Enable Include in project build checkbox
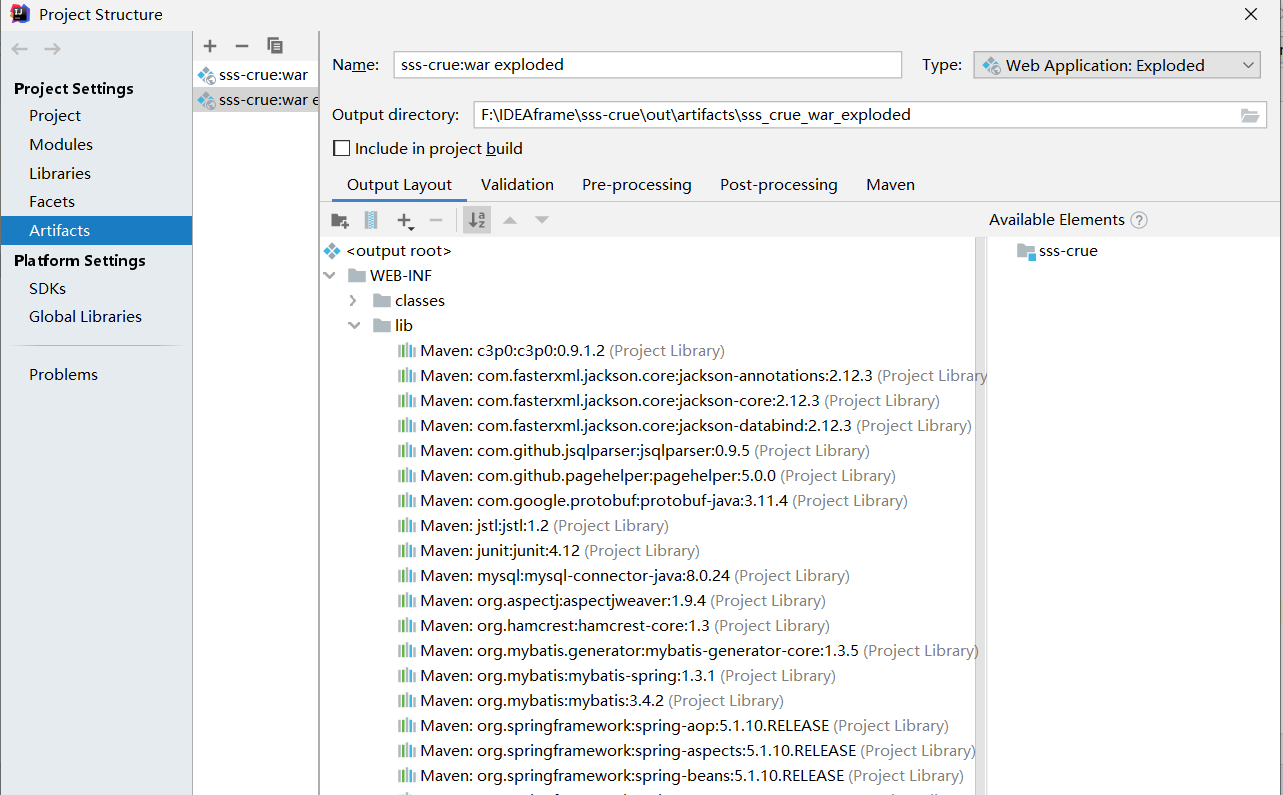This screenshot has height=795, width=1283. 343,149
